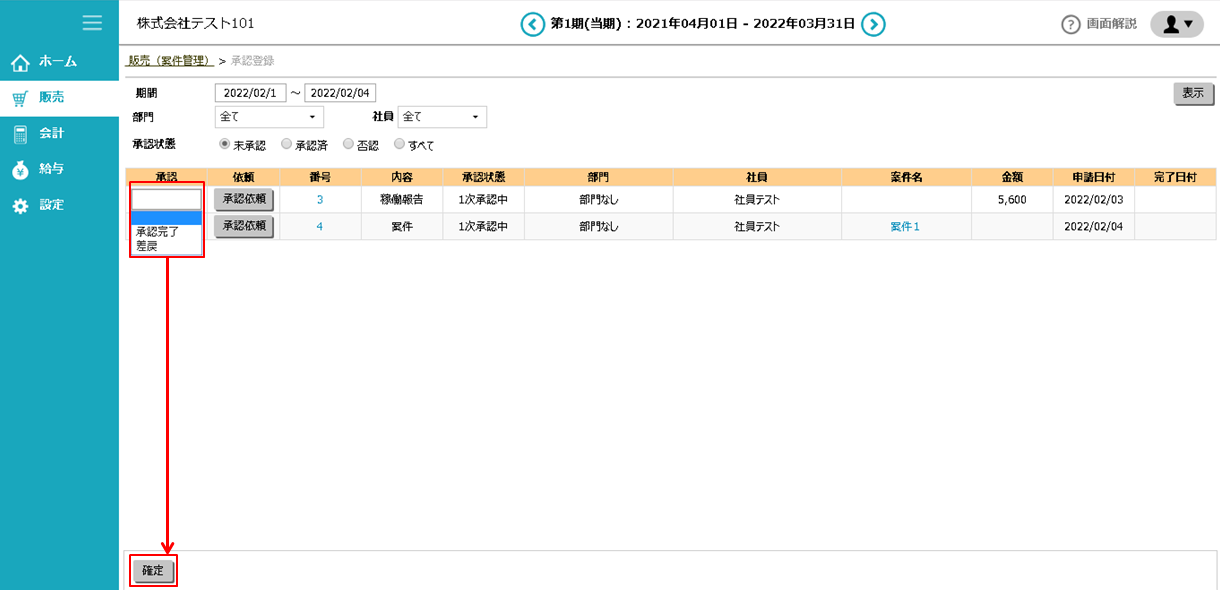Choose 承認完了 from the approval list
The height and width of the screenshot is (590, 1220).
pos(158,232)
